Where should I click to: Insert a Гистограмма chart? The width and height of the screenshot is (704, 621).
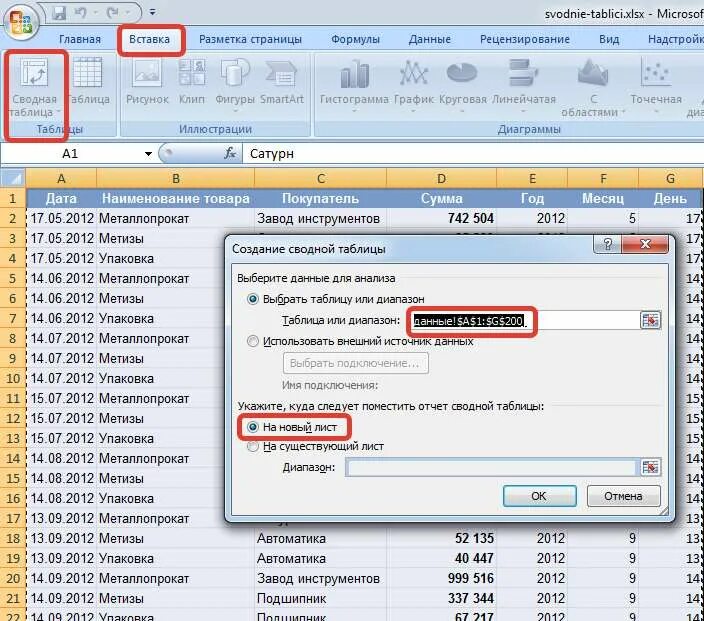354,85
